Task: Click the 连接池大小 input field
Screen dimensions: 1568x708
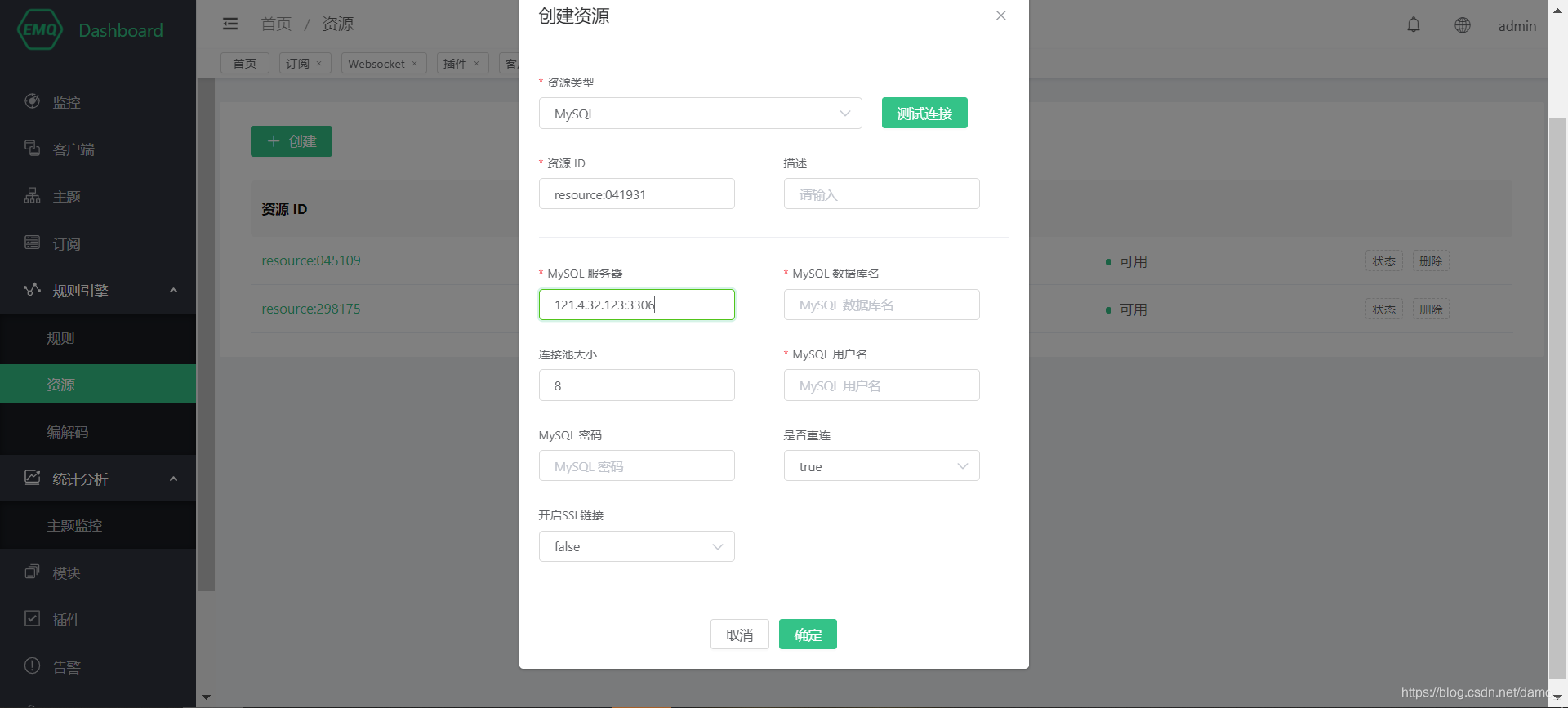Action: click(x=637, y=385)
